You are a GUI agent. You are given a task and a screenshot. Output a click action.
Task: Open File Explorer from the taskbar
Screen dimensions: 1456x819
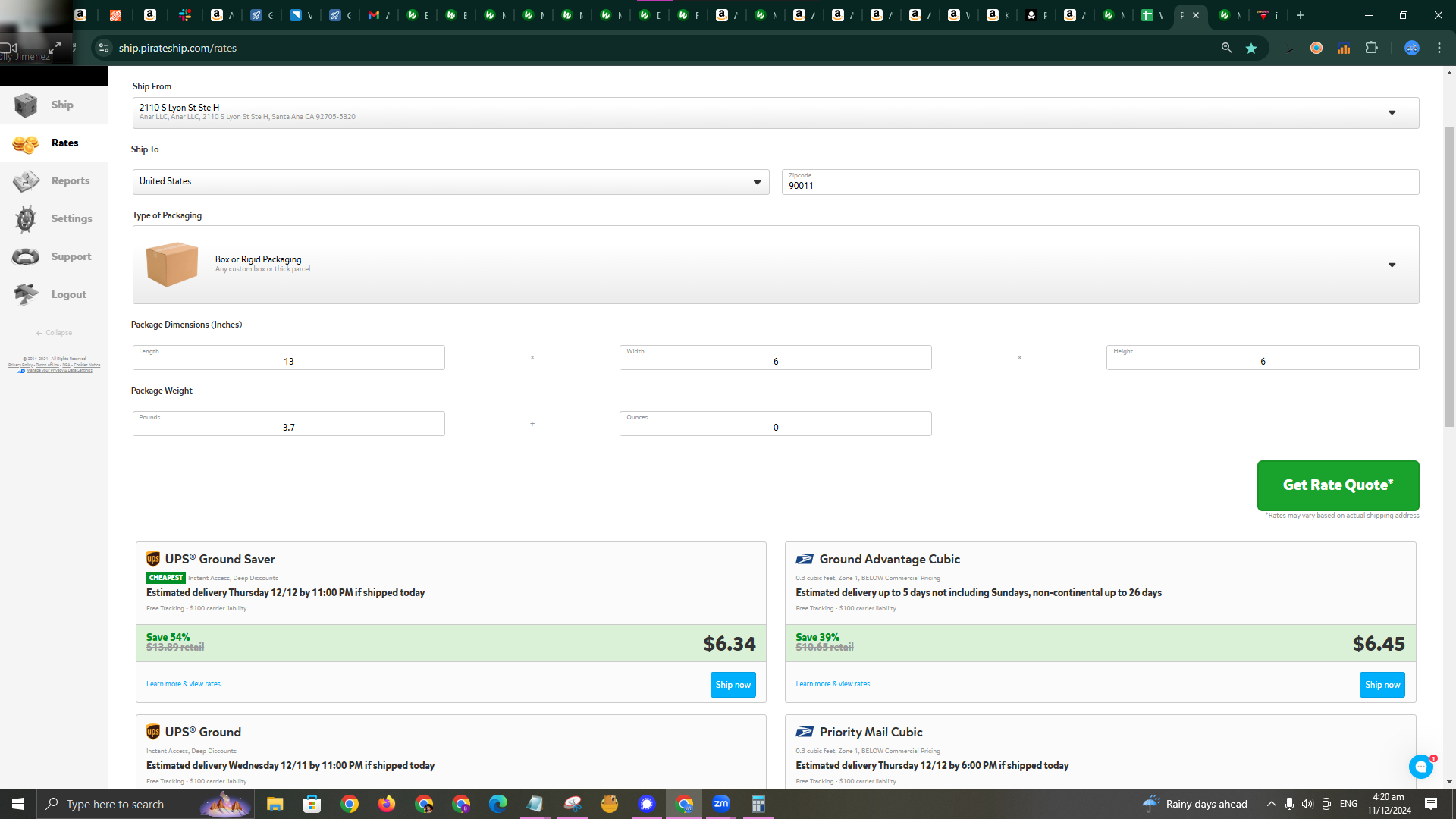pyautogui.click(x=275, y=804)
